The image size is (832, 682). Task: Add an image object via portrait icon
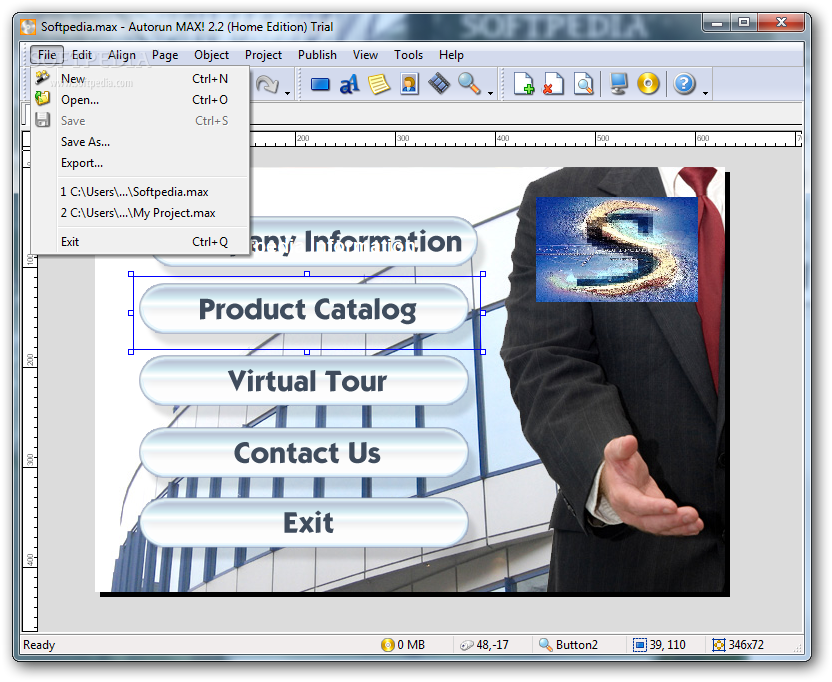pos(409,84)
